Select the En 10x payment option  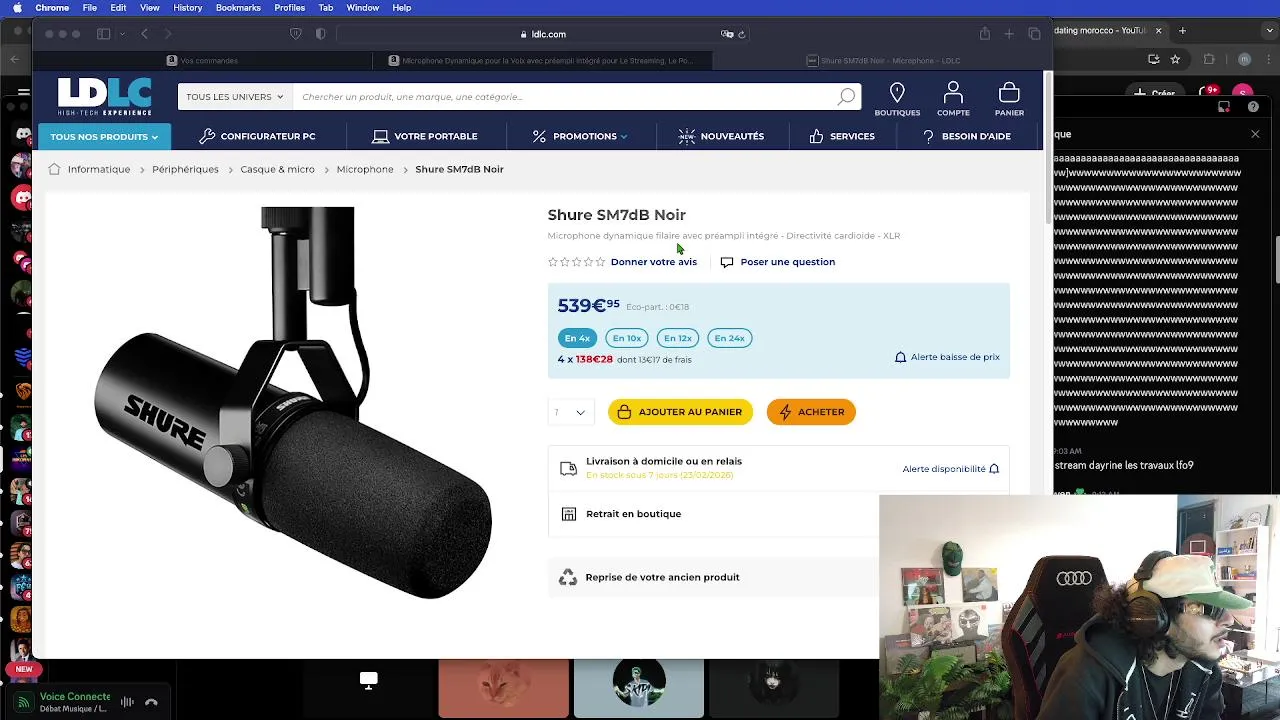[x=627, y=338]
